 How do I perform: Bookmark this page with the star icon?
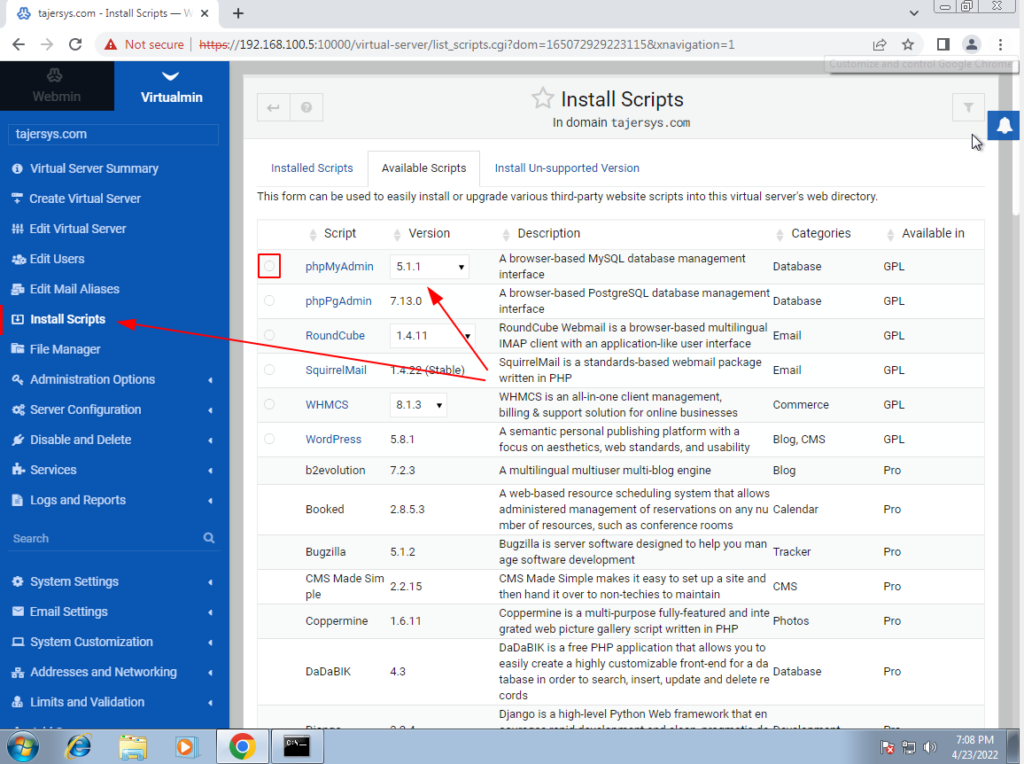click(908, 44)
